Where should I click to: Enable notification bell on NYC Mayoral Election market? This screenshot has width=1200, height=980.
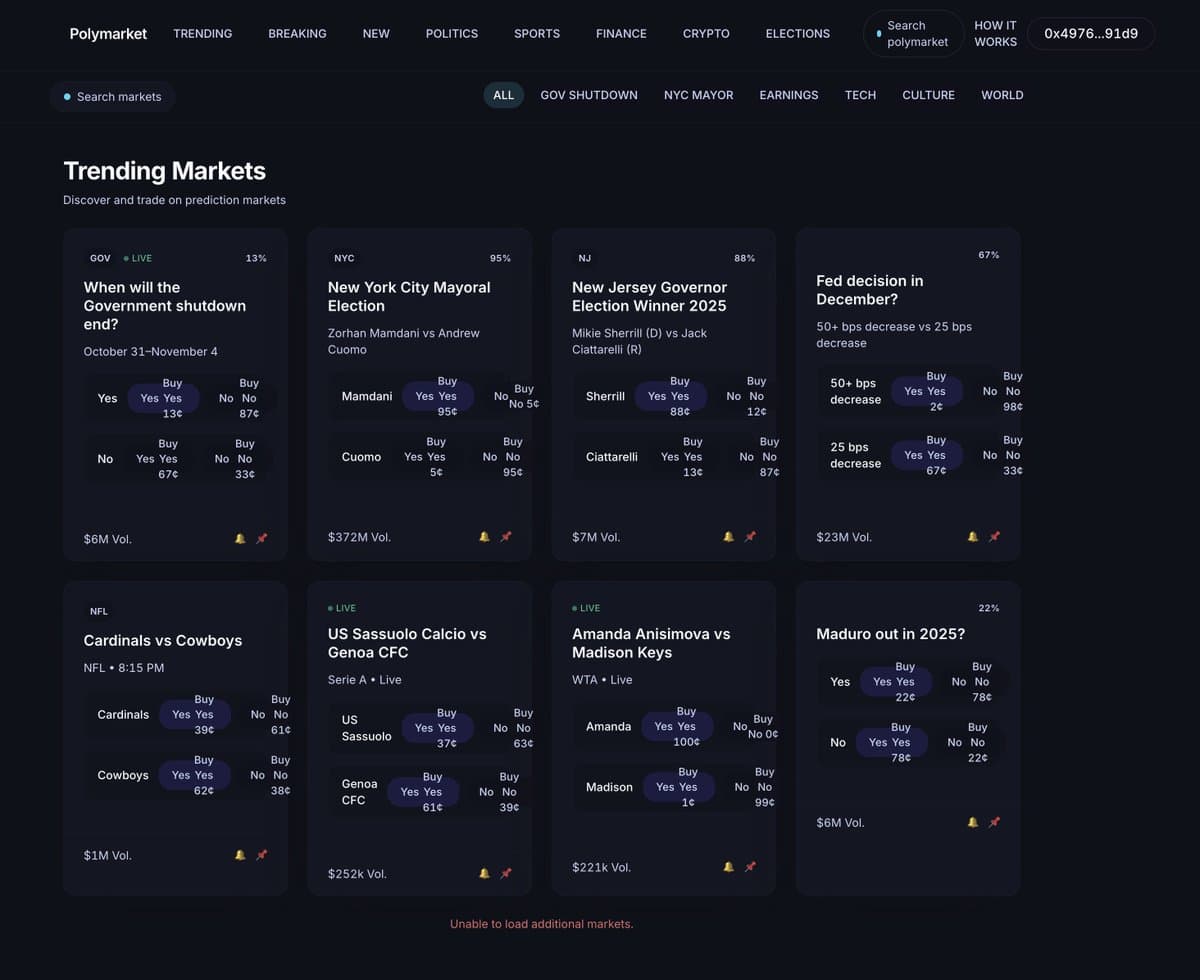click(484, 536)
